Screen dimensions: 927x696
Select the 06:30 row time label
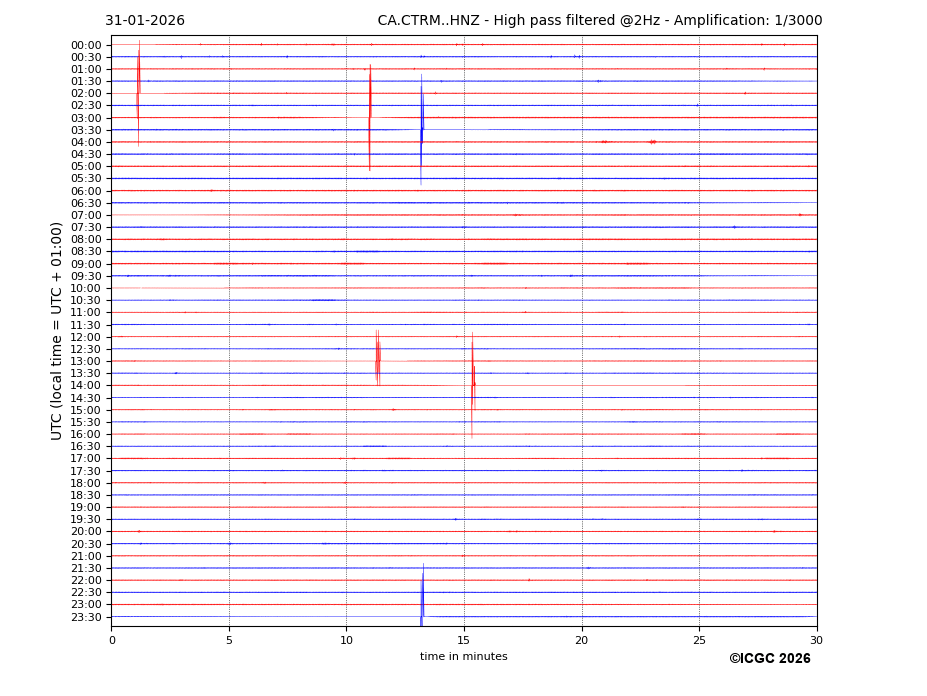click(x=86, y=203)
